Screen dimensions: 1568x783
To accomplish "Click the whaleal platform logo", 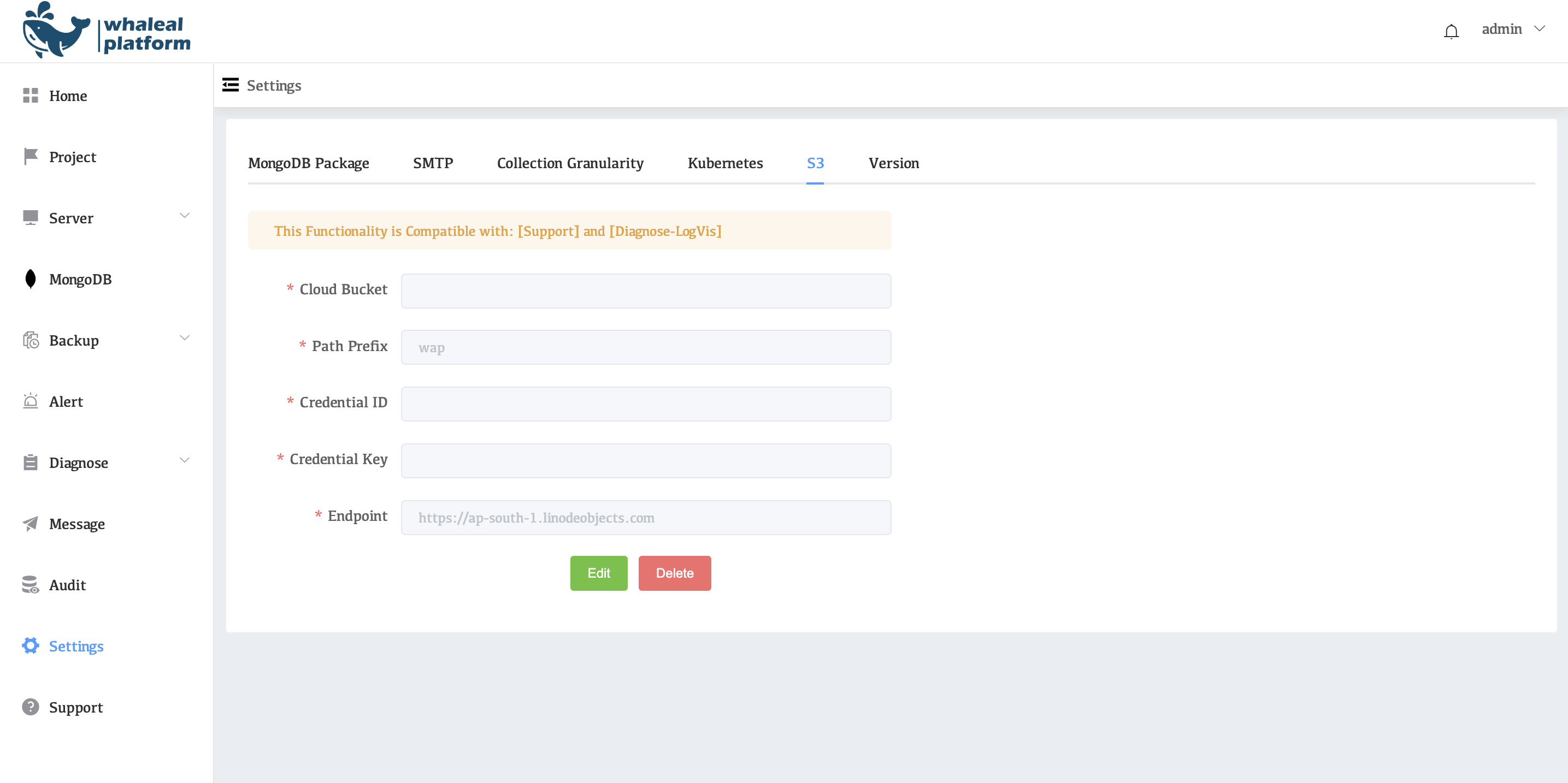I will pyautogui.click(x=107, y=31).
